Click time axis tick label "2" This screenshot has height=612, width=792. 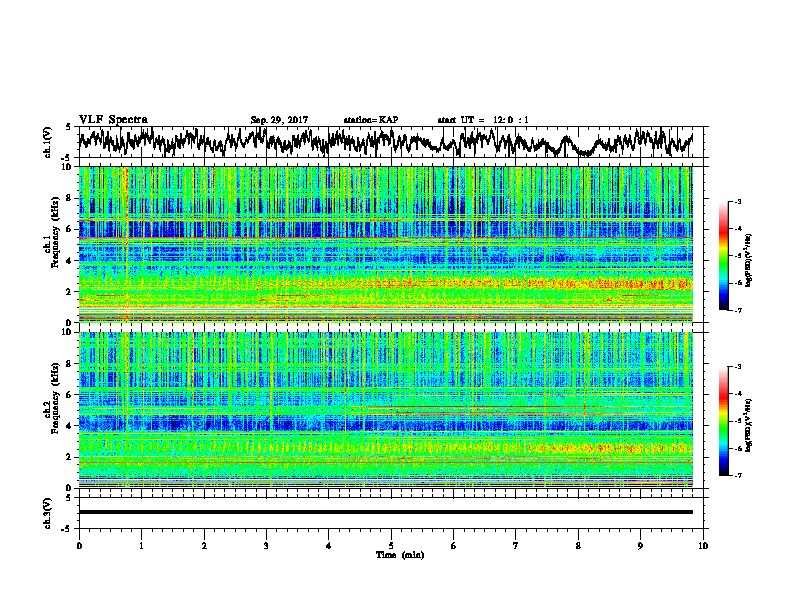click(204, 546)
